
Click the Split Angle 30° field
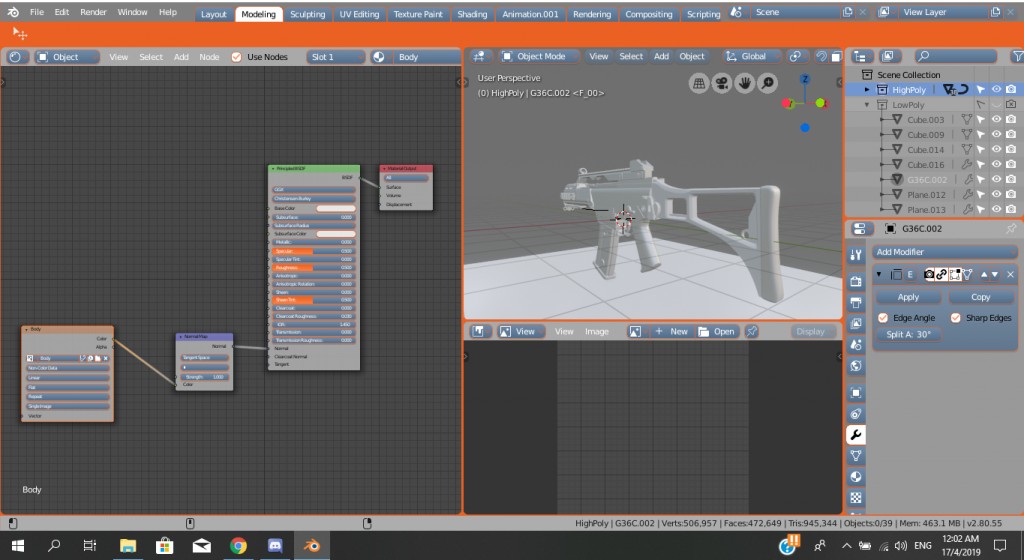click(908, 335)
